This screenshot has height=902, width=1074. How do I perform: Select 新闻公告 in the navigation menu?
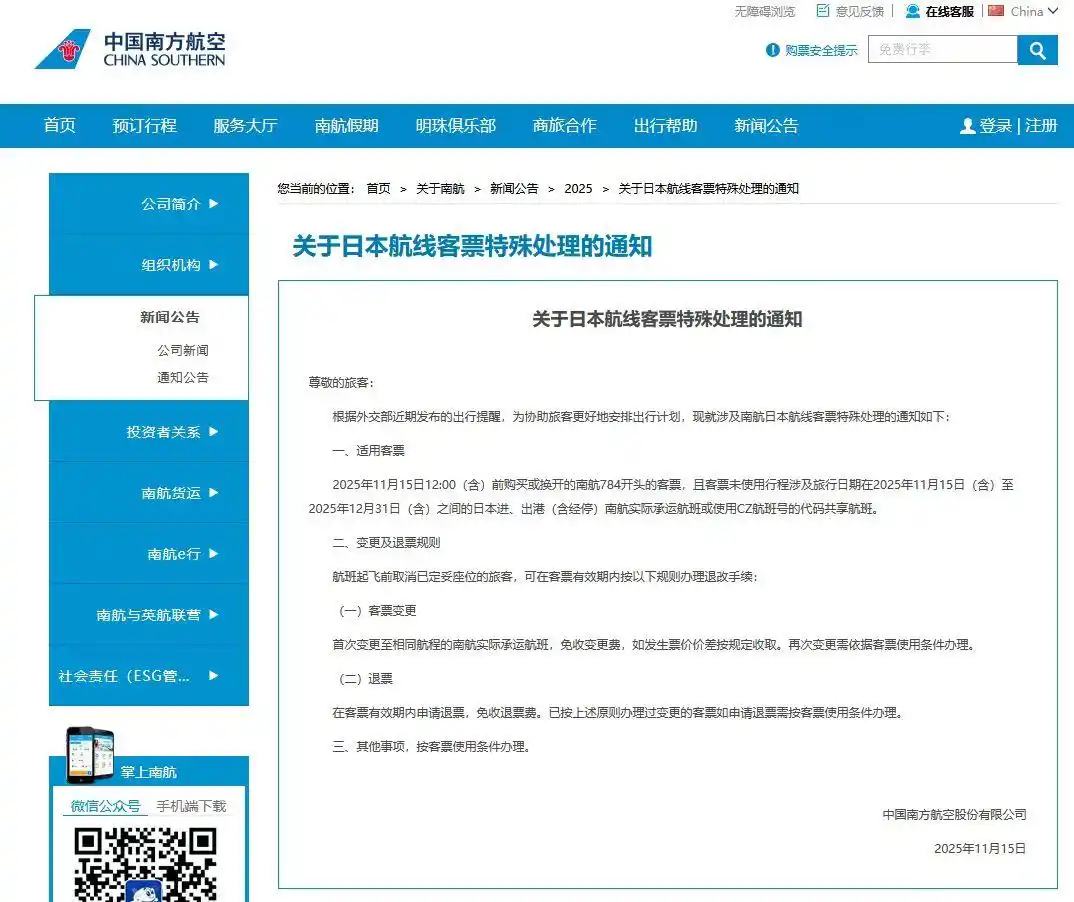765,125
